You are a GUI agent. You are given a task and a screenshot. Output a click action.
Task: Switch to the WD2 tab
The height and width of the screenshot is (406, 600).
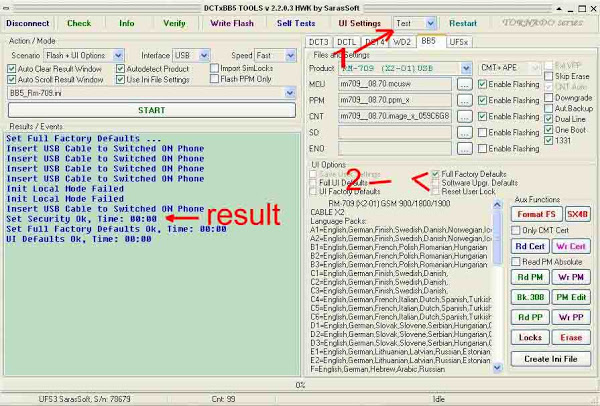click(x=402, y=42)
